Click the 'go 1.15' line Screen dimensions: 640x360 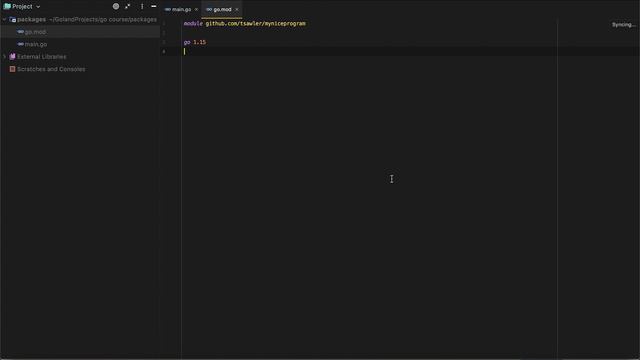click(195, 42)
